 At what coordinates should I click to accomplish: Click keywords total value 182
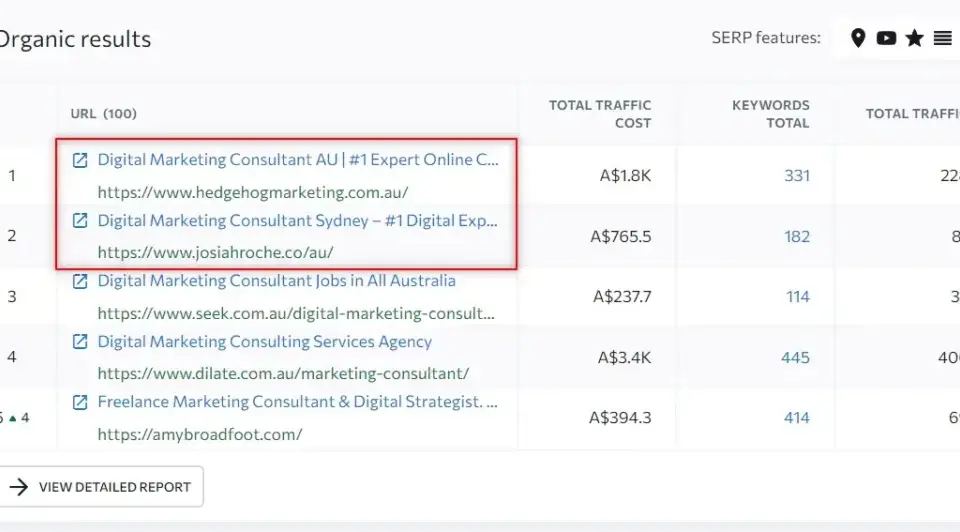click(797, 236)
